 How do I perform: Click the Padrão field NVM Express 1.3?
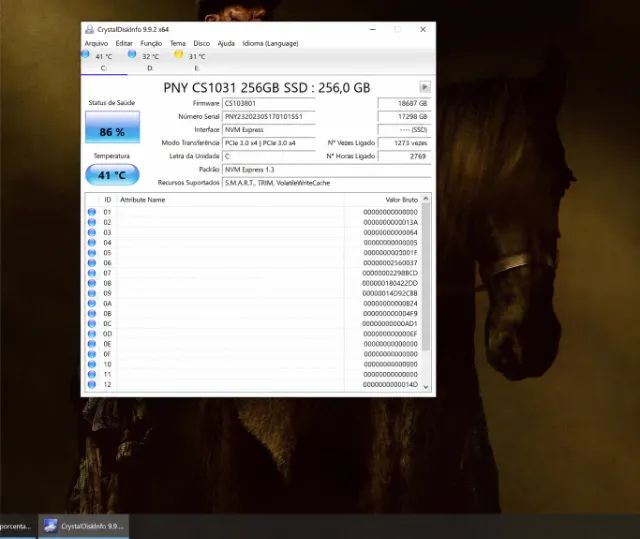(327, 169)
